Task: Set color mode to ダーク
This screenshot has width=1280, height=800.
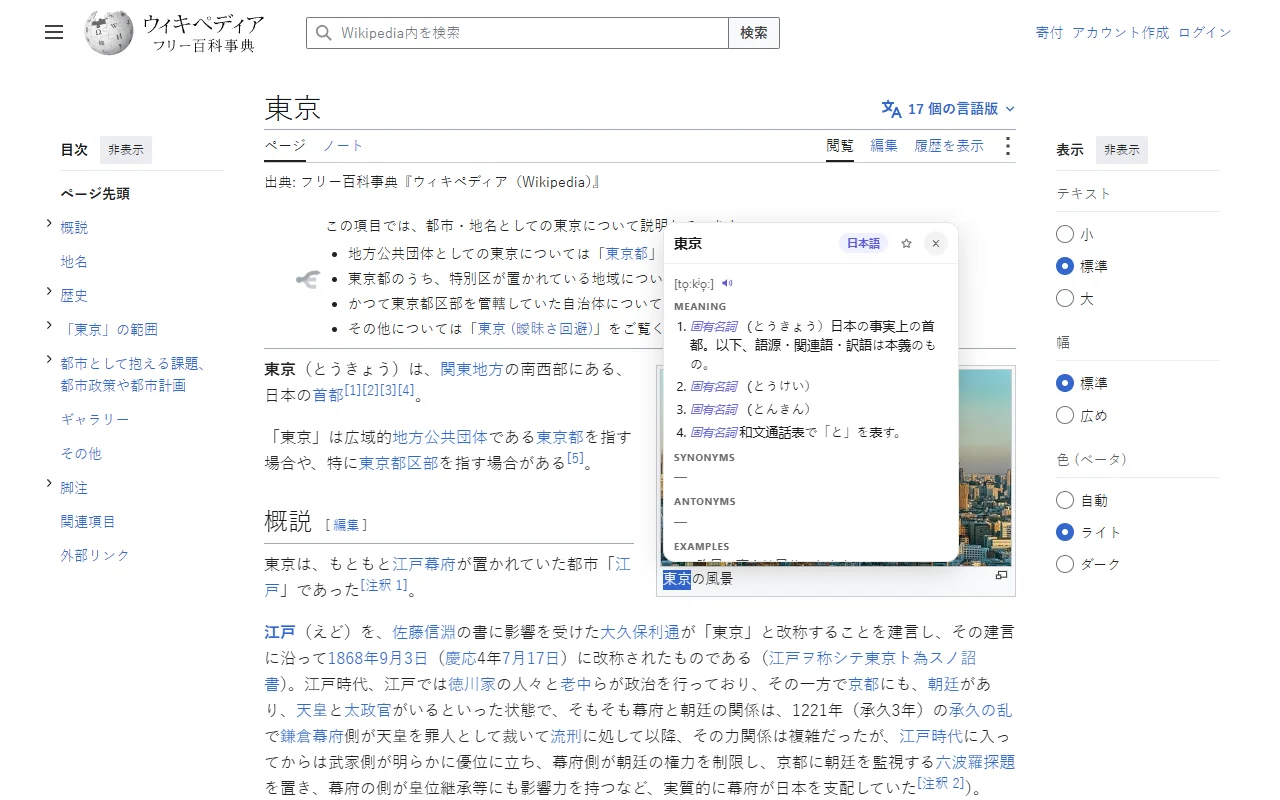Action: pyautogui.click(x=1065, y=564)
